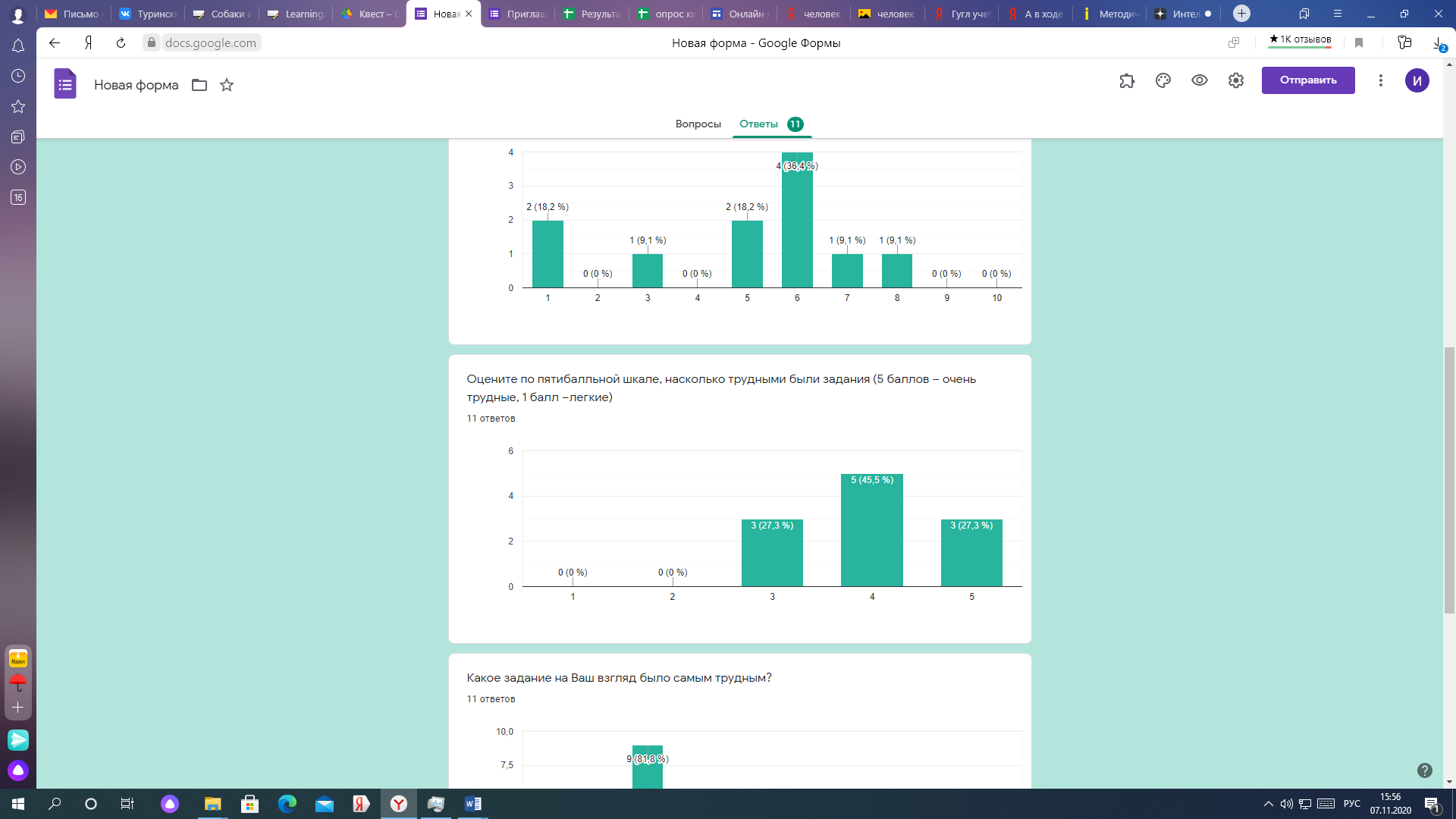Click the page vertical scrollbar
Viewport: 1456px width, 819px height.
coord(1449,479)
